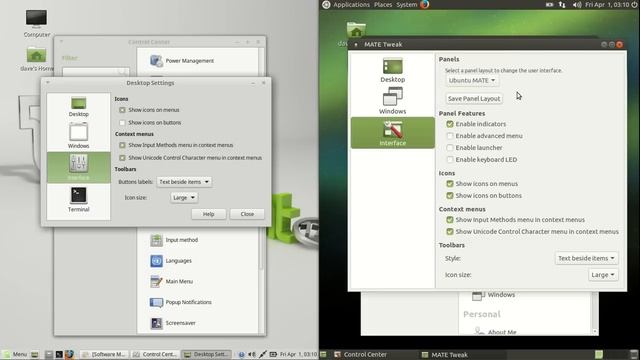Screen dimensions: 640x360
Task: Click battery icon in Ubuntu MATE top panel
Action: tap(549, 5)
